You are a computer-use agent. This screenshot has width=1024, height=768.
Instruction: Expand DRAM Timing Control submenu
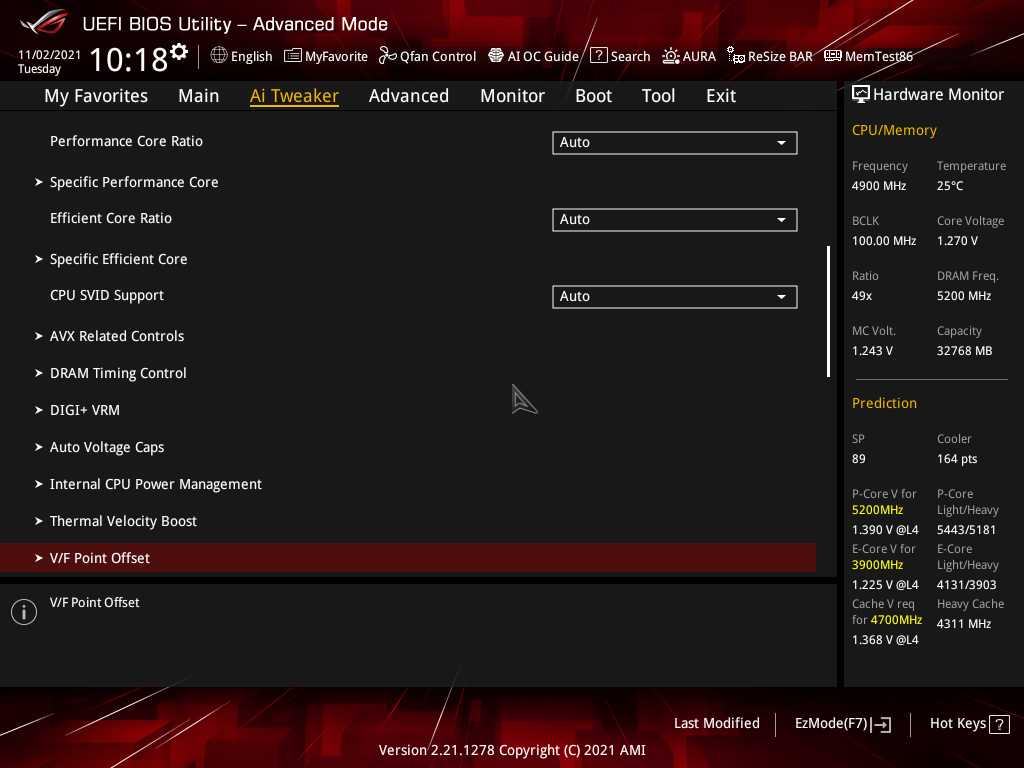coord(118,373)
